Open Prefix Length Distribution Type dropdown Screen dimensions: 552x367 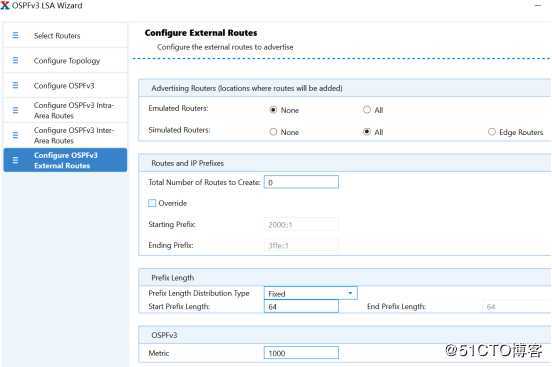(x=310, y=293)
